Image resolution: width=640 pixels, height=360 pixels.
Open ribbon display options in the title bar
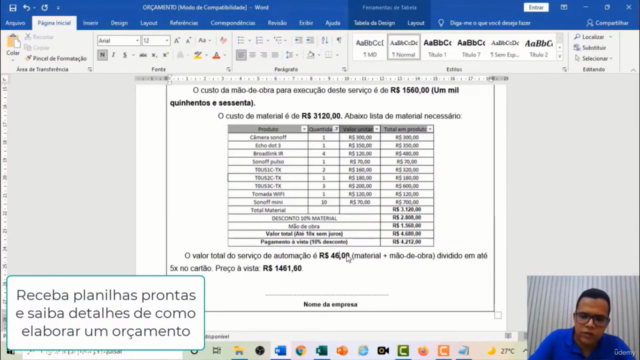click(564, 7)
